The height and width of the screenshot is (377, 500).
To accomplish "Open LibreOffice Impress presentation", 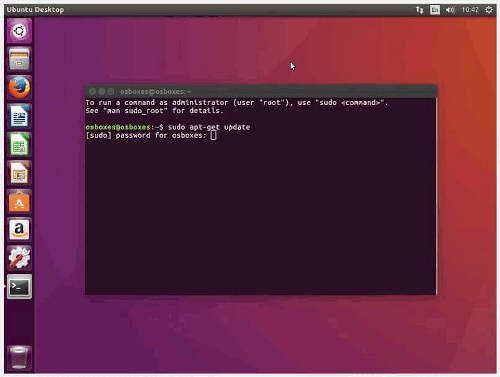I will pyautogui.click(x=19, y=173).
